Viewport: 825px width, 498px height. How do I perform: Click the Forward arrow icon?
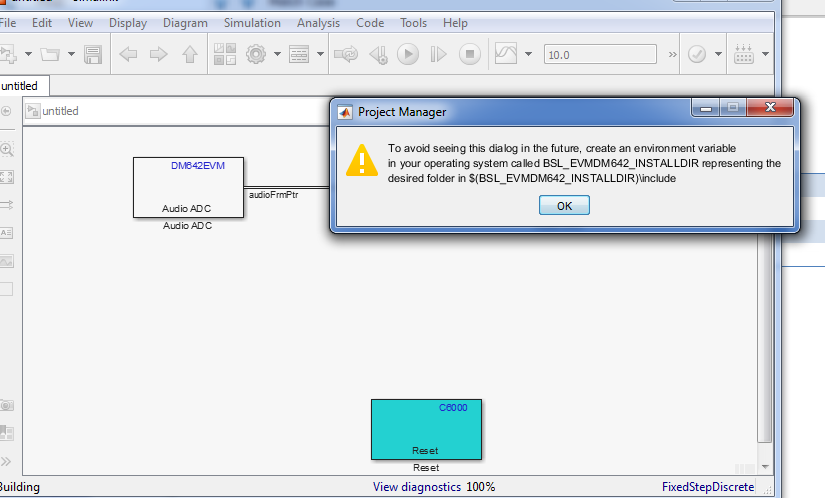(158, 54)
